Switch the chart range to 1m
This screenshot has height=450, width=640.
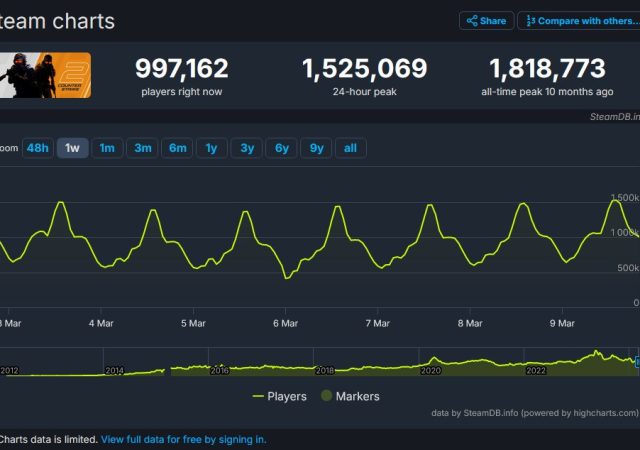[x=107, y=148]
